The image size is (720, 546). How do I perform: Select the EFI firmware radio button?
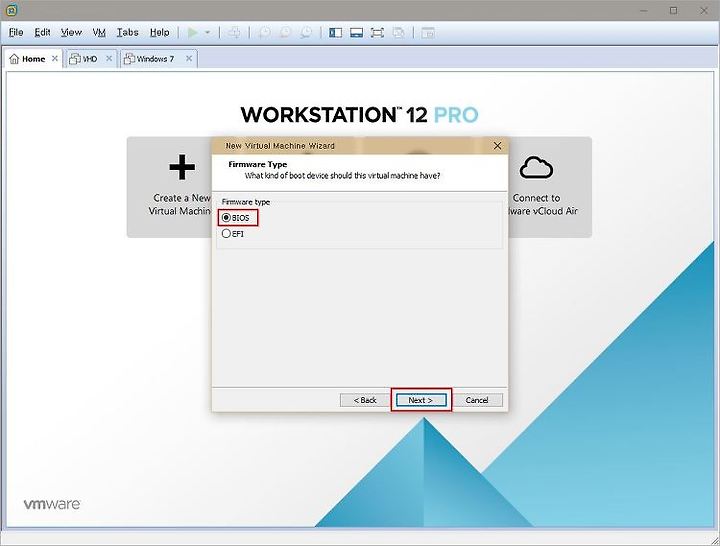coord(226,233)
